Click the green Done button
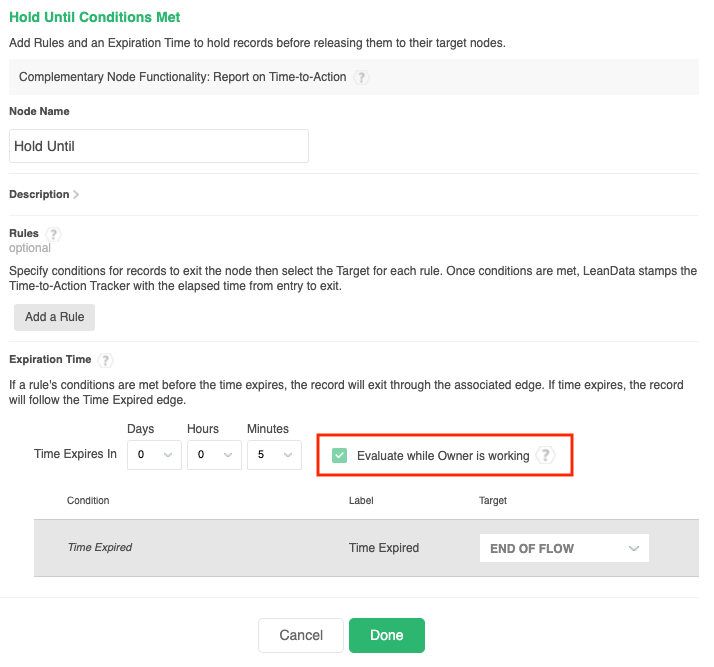 pyautogui.click(x=387, y=635)
